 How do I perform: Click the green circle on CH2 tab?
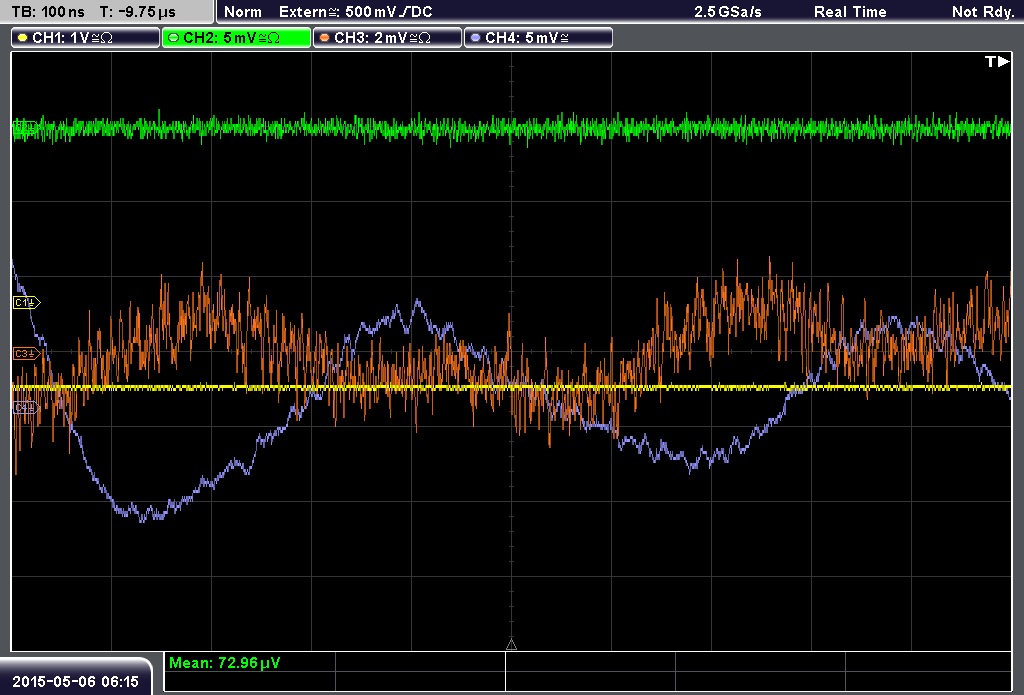(174, 38)
